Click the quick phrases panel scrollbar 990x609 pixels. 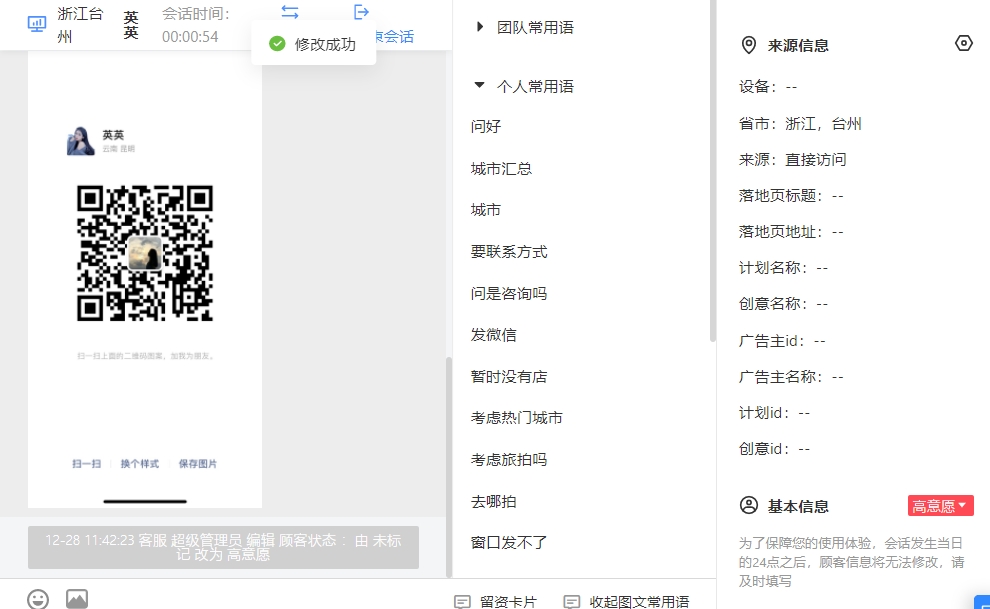(x=713, y=170)
